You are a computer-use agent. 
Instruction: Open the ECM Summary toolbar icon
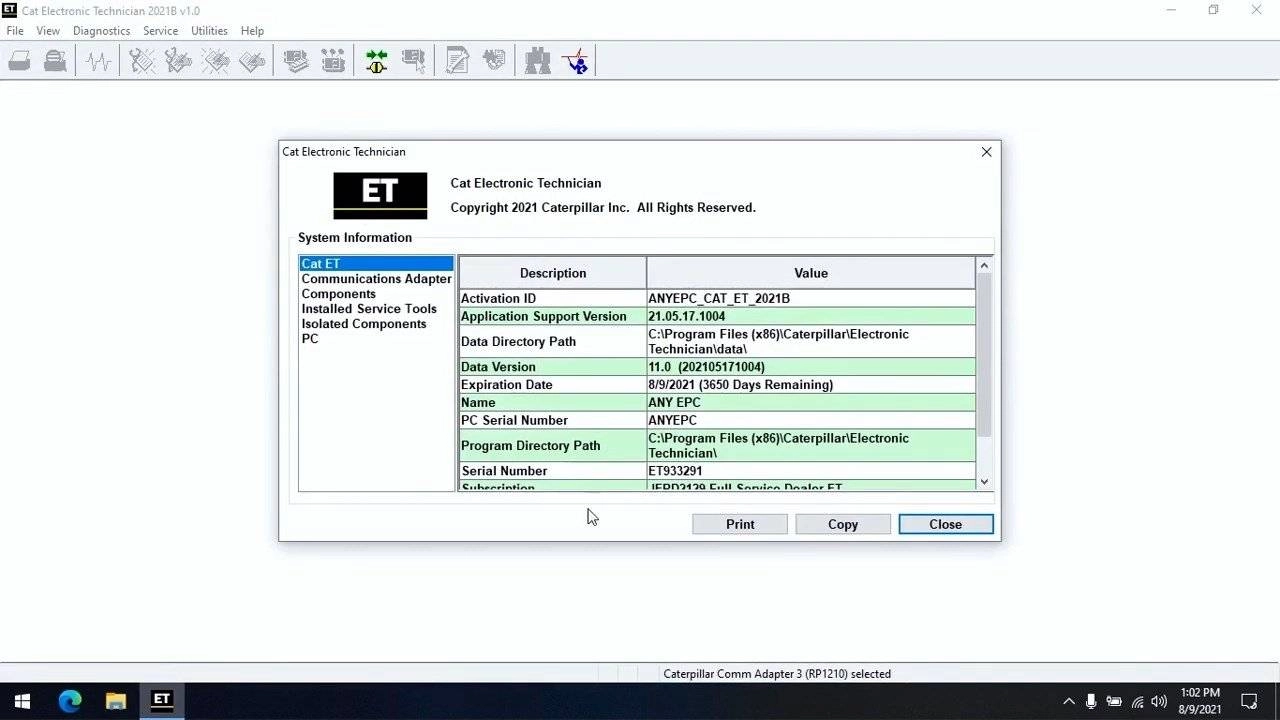[296, 61]
